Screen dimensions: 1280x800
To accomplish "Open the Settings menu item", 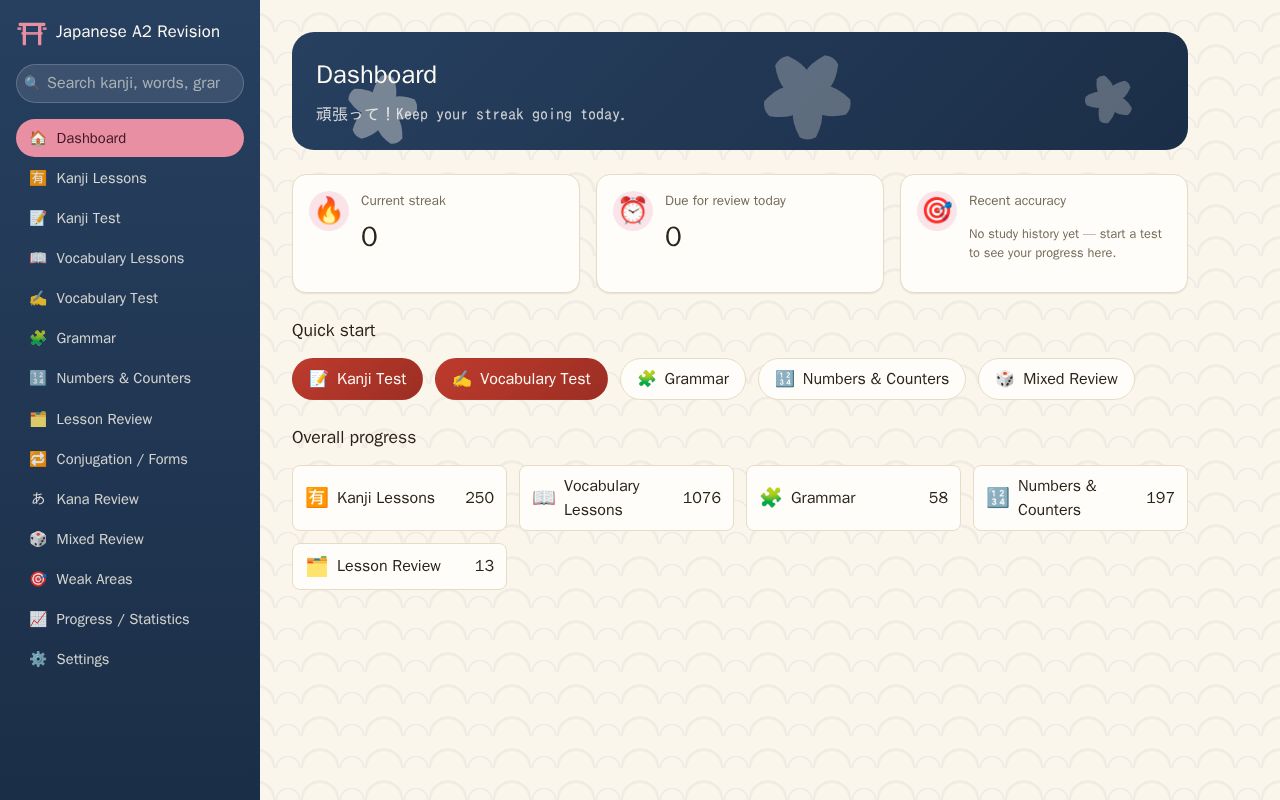I will click(x=130, y=659).
